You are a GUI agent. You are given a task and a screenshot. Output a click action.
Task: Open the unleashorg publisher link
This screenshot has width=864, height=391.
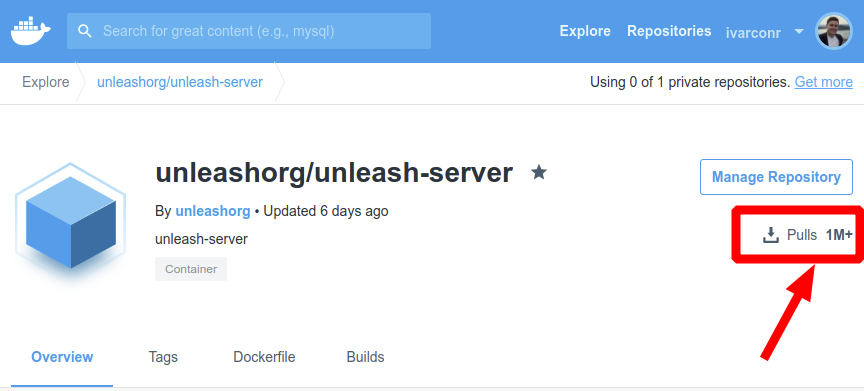tap(213, 211)
